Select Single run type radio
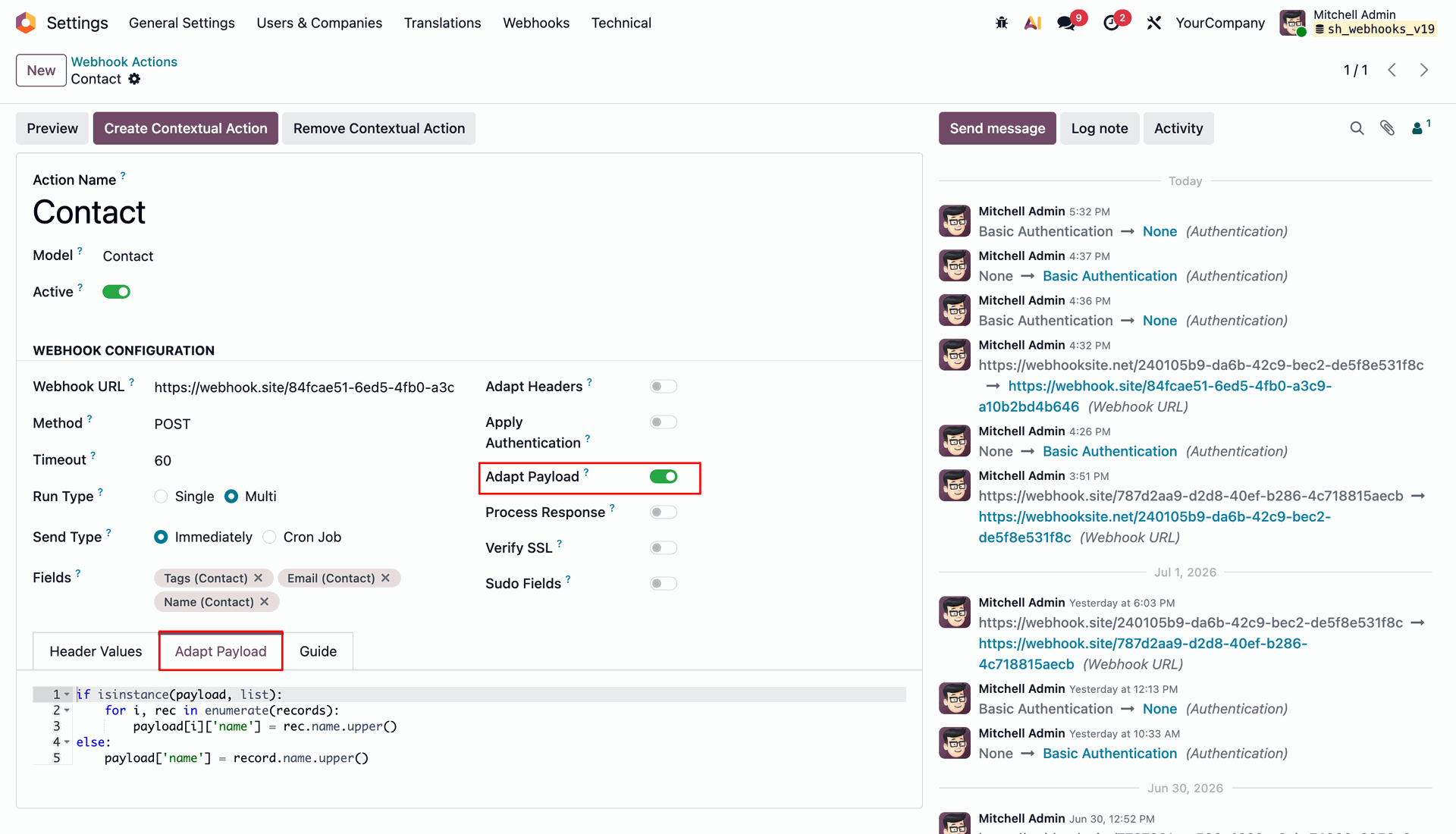The width and height of the screenshot is (1456, 834). coord(161,497)
